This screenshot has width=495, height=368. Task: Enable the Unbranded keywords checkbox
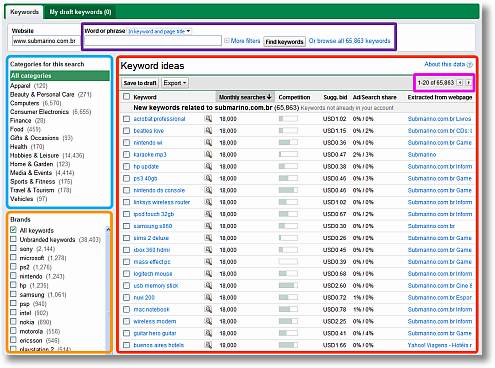13,239
